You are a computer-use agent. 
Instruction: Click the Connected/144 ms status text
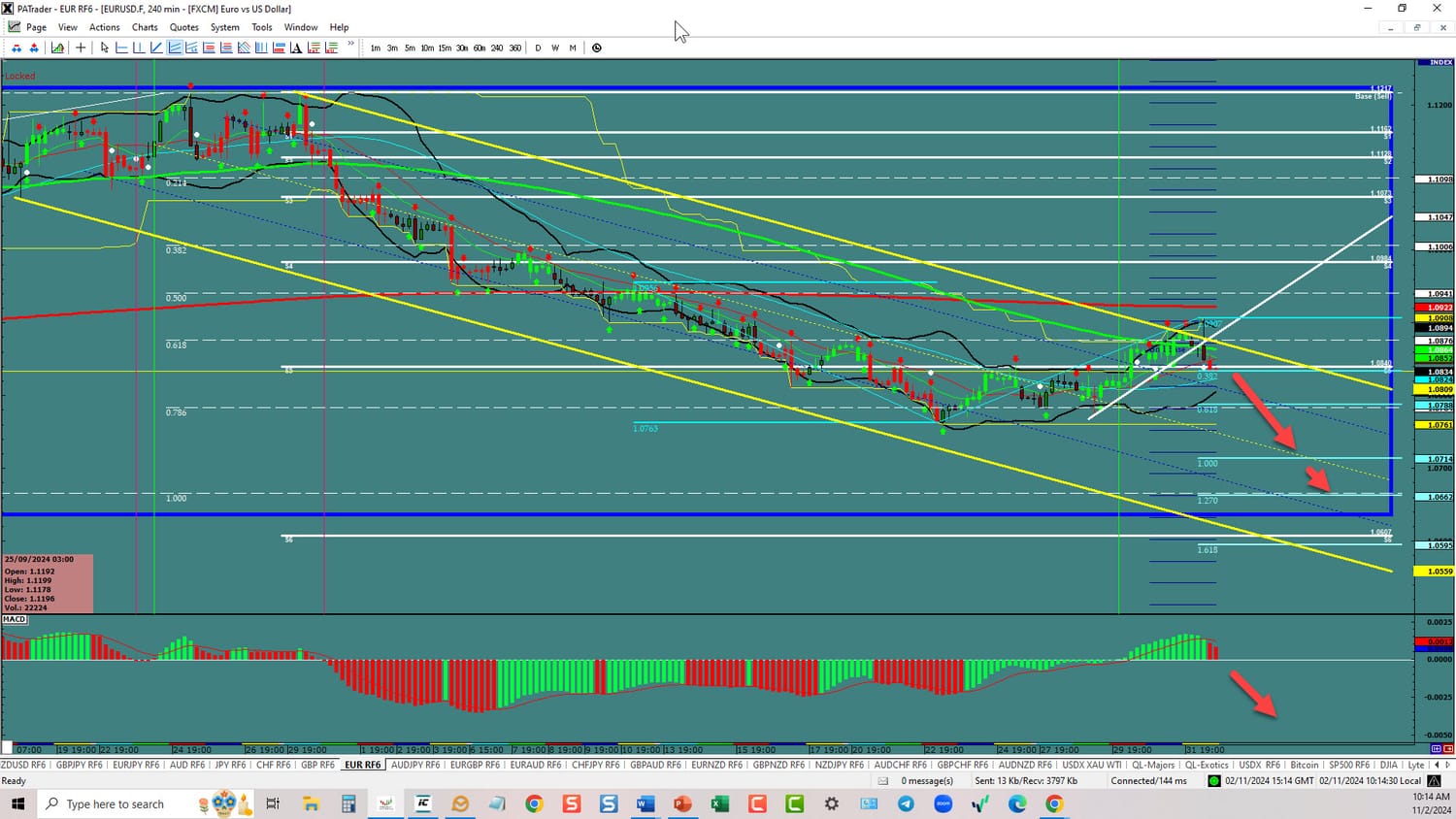pyautogui.click(x=1149, y=780)
